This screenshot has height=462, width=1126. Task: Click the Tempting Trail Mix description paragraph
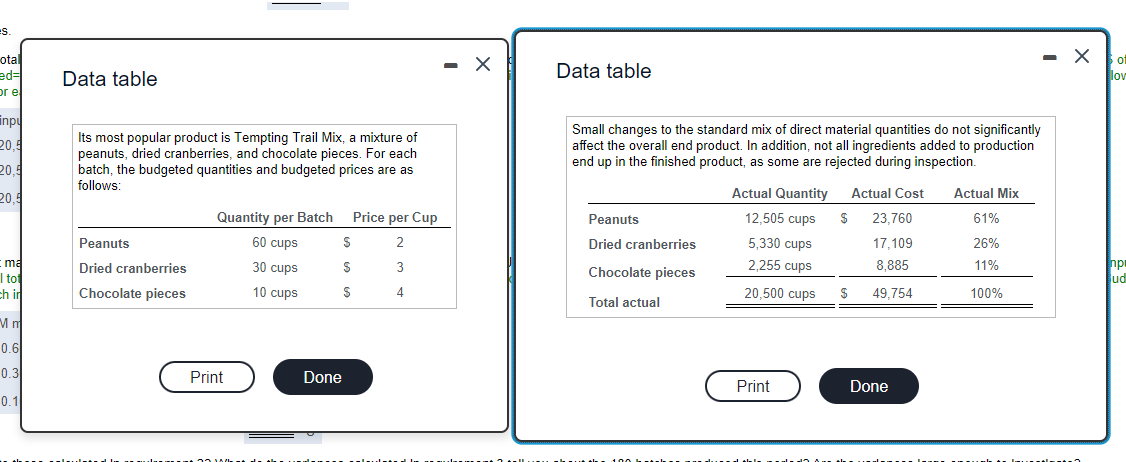pos(247,161)
